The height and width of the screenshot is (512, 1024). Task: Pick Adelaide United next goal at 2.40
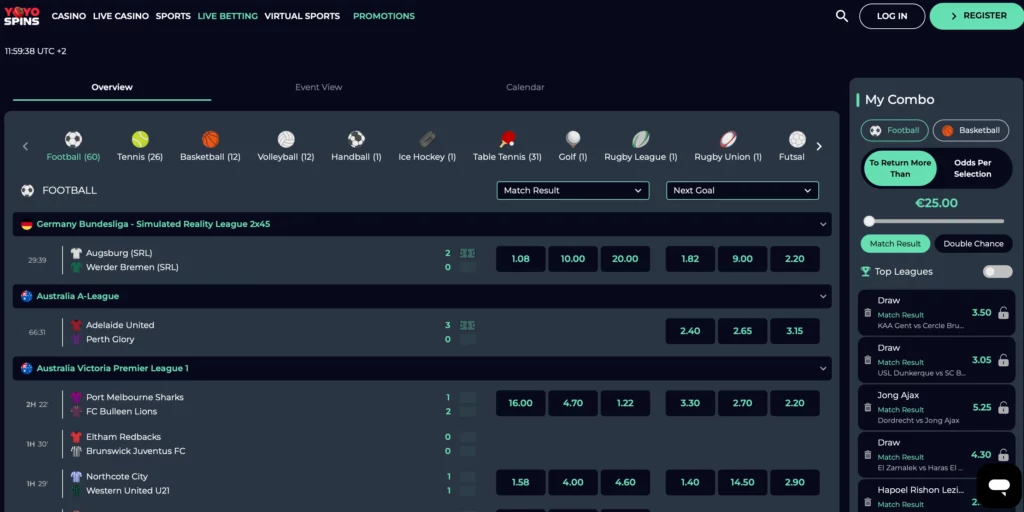pos(690,331)
